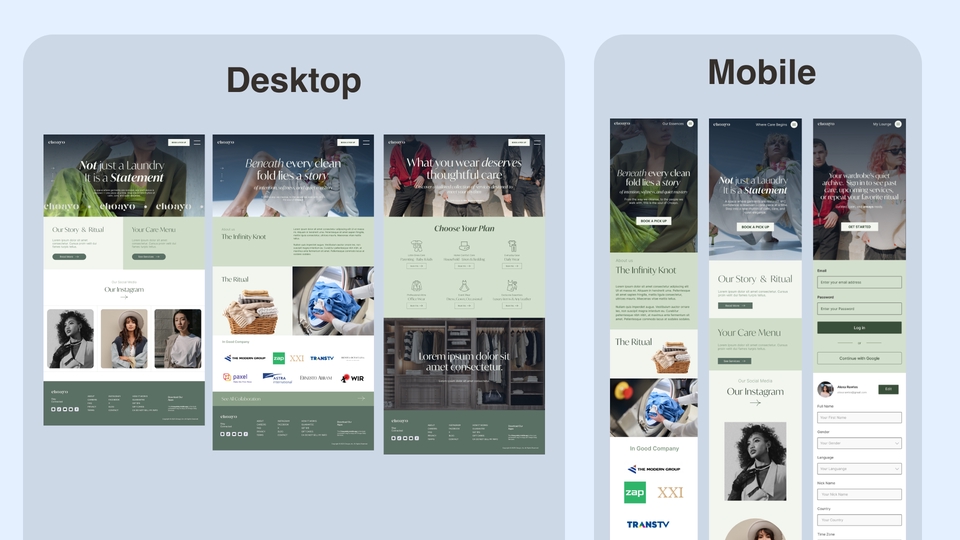Tap the 'Get Started' button on mobile
960x540 pixels.
859,227
